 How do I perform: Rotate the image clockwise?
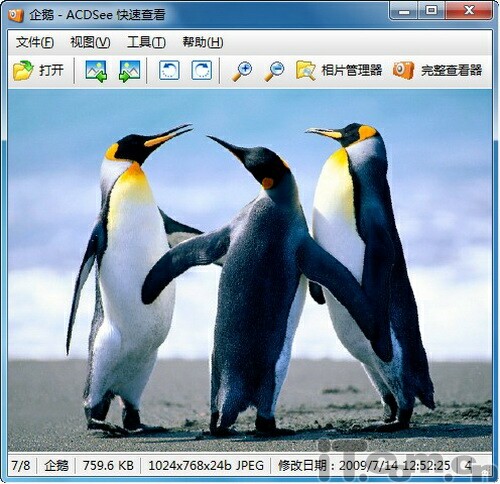(202, 70)
